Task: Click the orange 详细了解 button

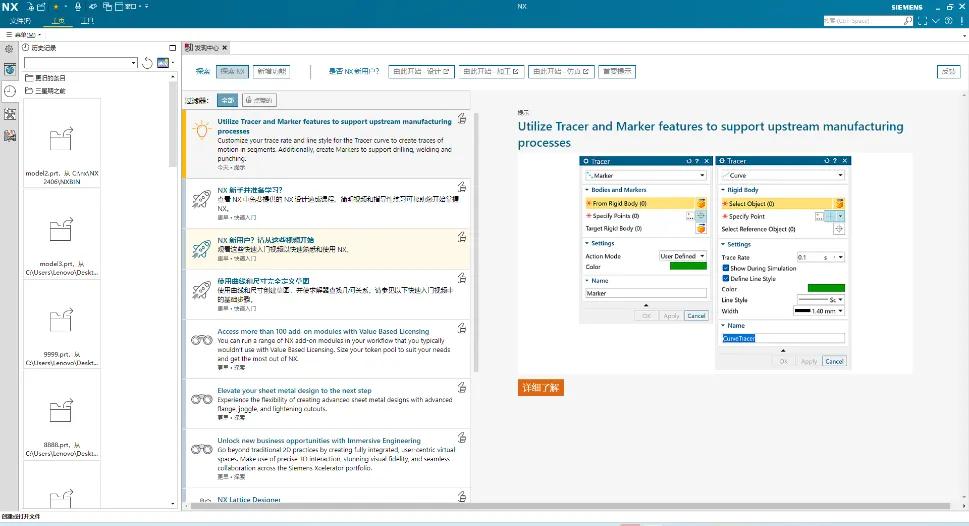Action: (541, 388)
